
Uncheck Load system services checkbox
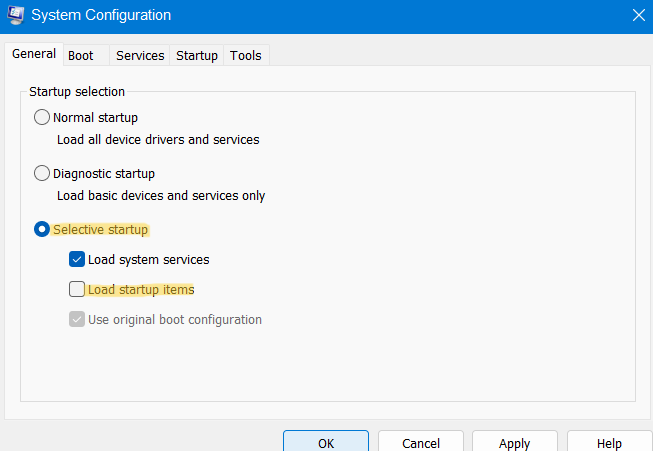[77, 260]
